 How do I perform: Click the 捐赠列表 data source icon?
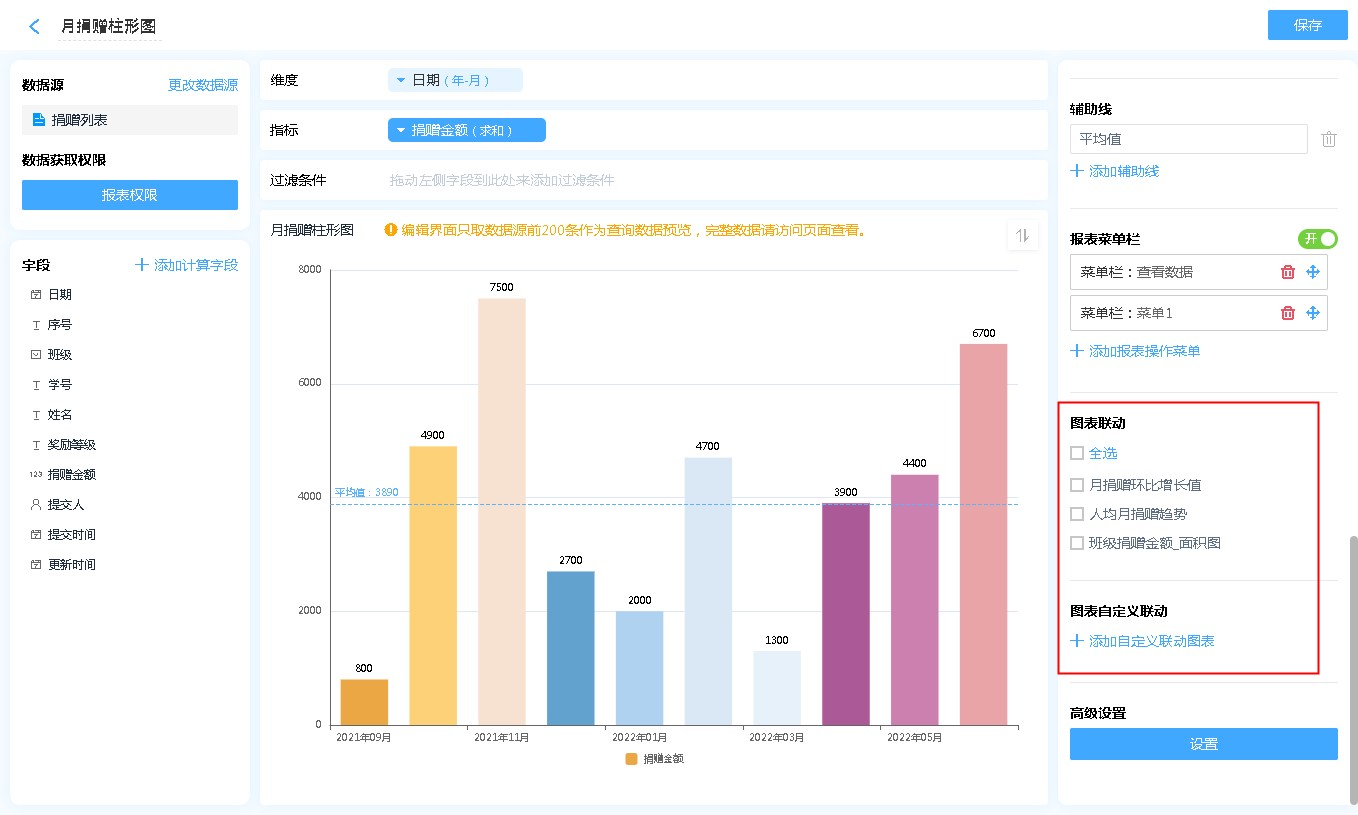(x=39, y=120)
